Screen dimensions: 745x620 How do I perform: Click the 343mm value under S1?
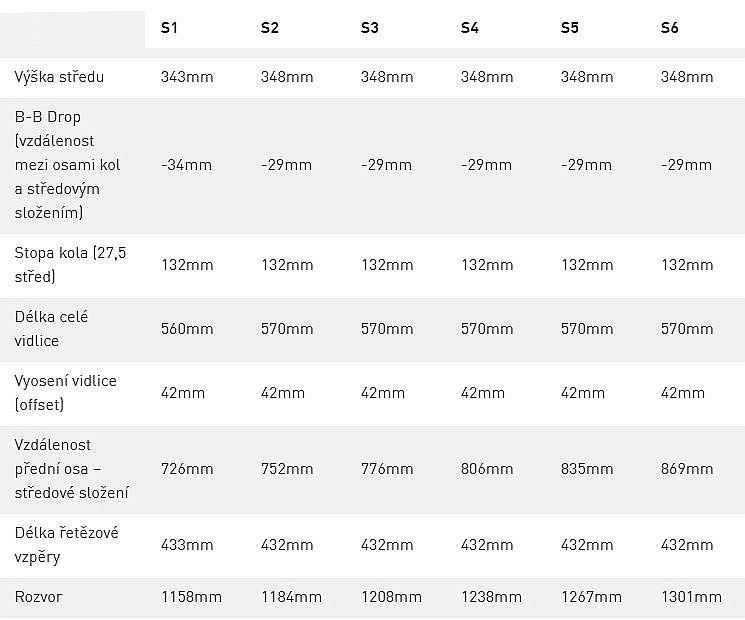(x=187, y=77)
